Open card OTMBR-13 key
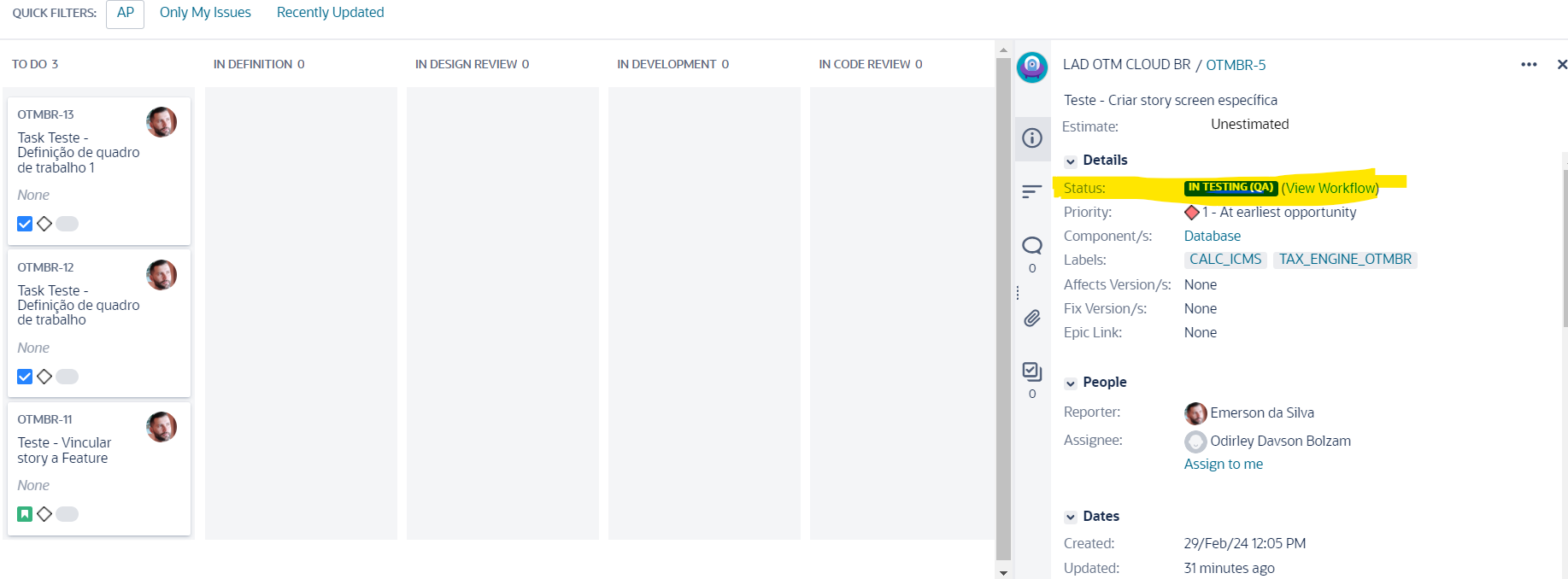The height and width of the screenshot is (579, 1568). 45,114
